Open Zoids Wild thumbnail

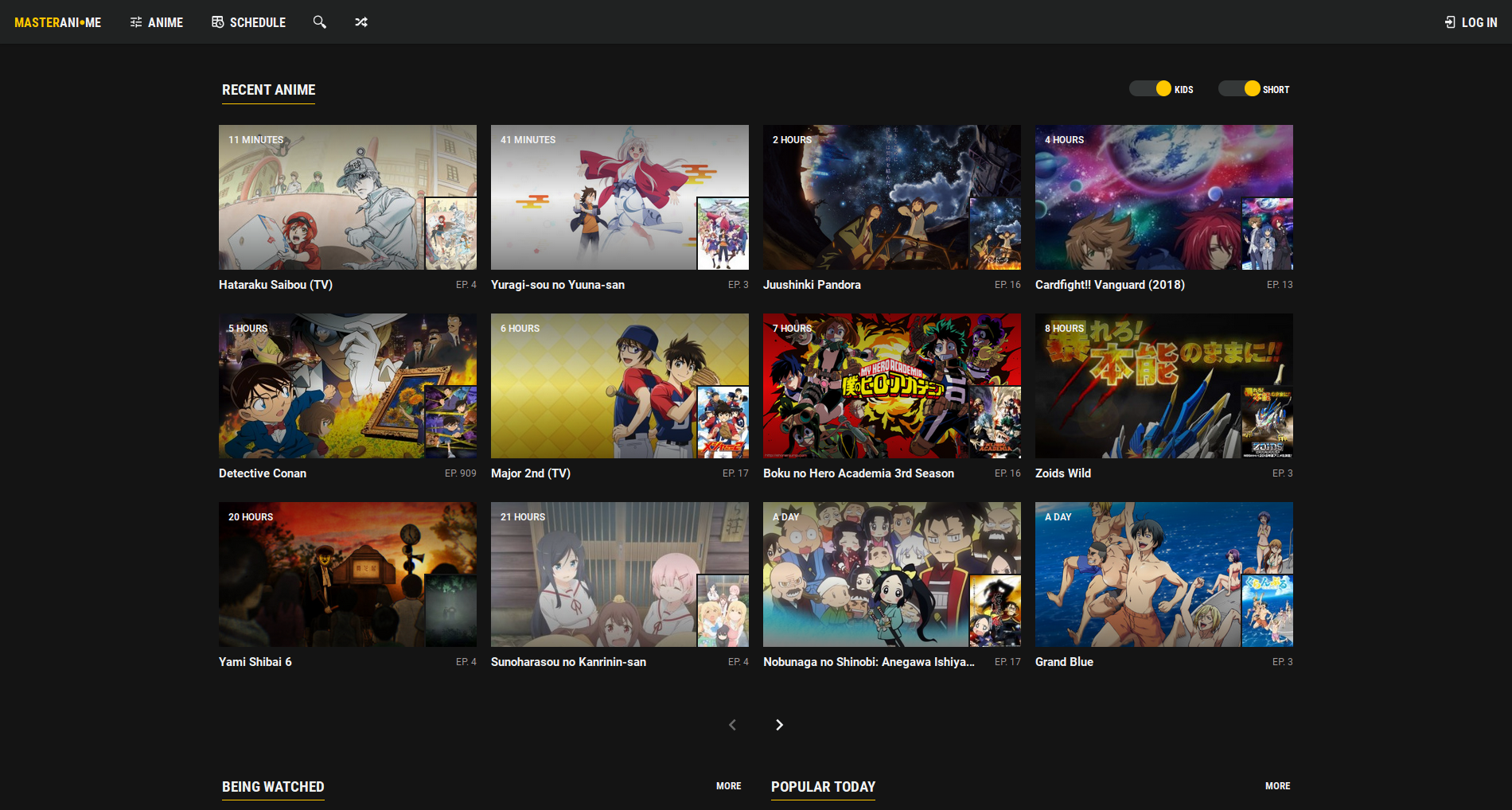click(1164, 386)
